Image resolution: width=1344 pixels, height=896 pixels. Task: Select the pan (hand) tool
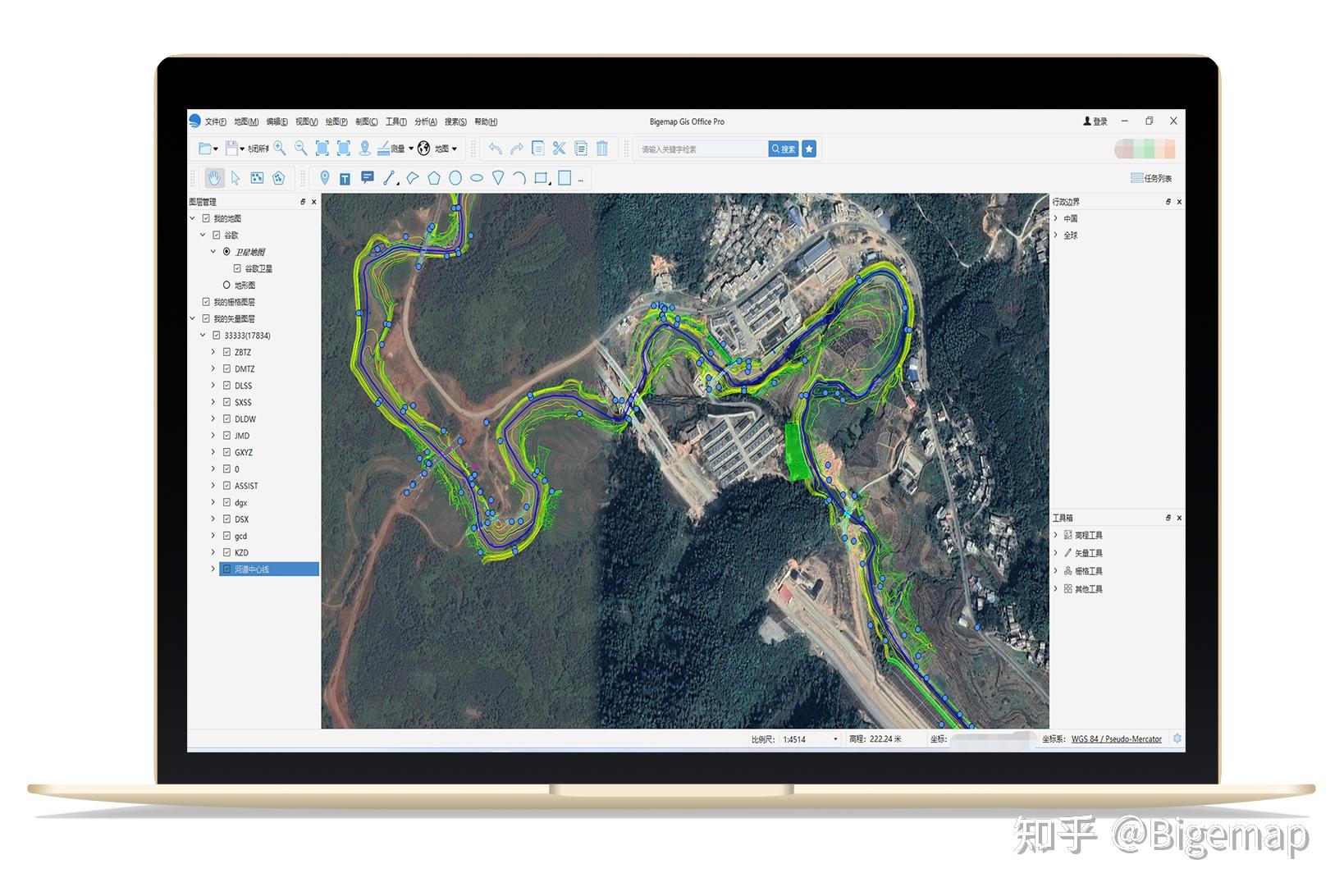pos(215,177)
